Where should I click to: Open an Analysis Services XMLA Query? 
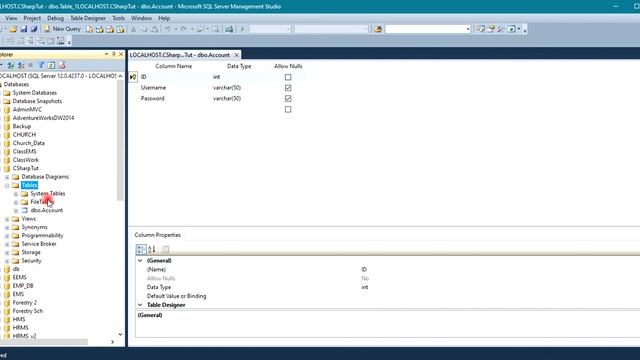(x=120, y=29)
